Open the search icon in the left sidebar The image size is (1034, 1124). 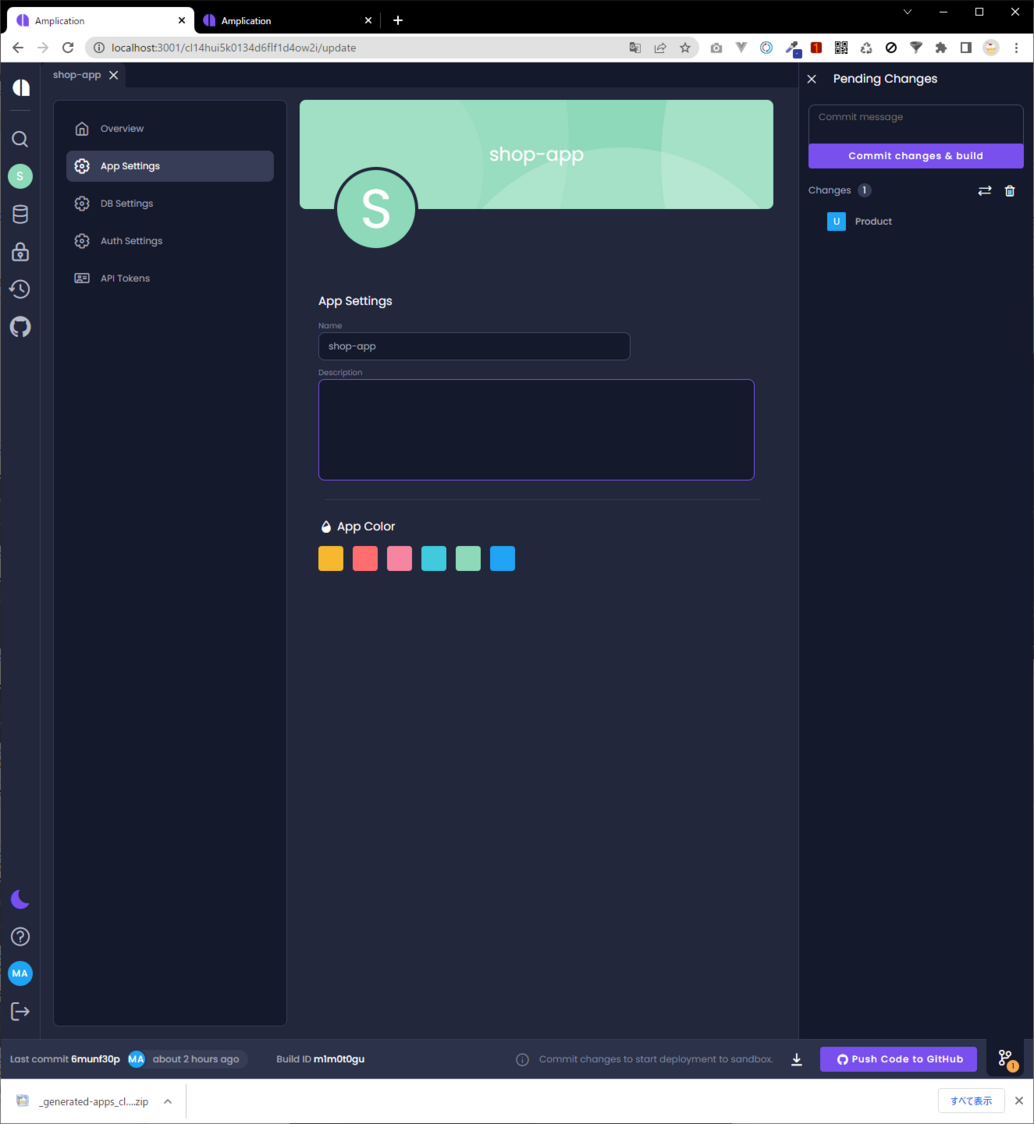20,139
